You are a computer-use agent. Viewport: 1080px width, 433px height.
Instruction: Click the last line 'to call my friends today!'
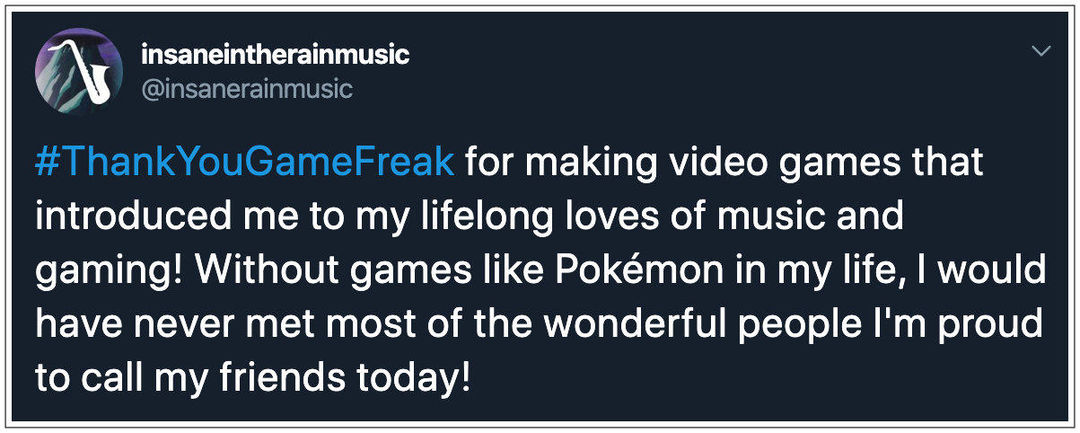pyautogui.click(x=253, y=377)
